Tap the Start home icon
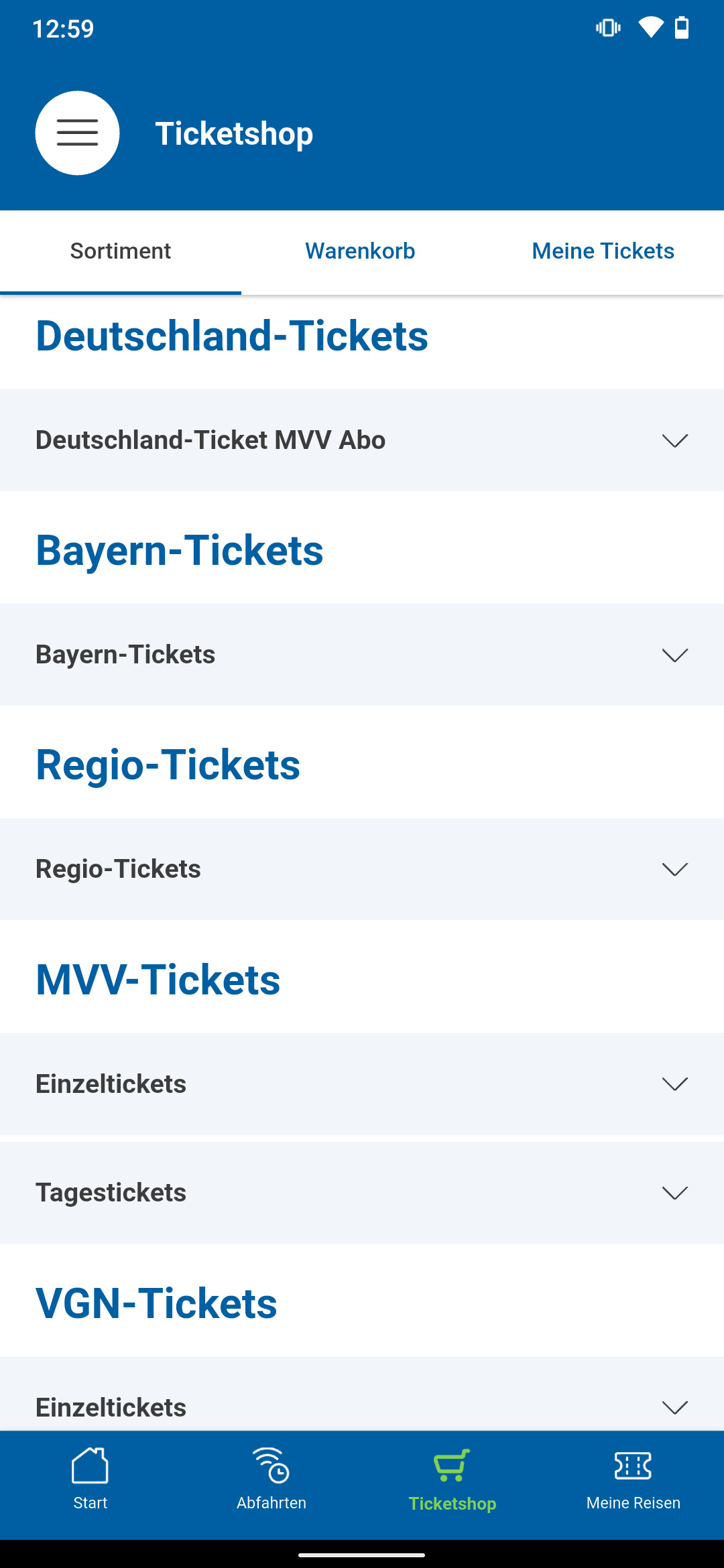This screenshot has height=1568, width=724. point(90,1465)
